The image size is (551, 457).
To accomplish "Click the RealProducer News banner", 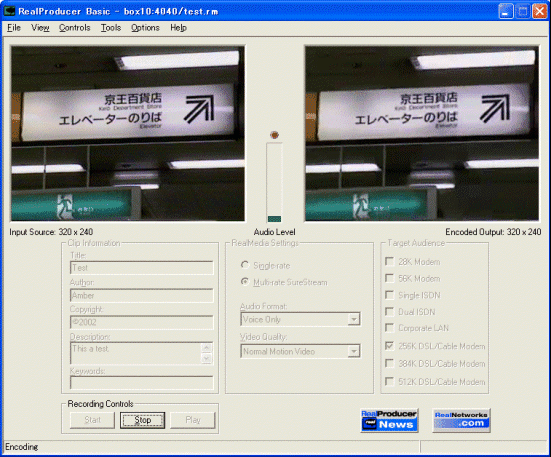I will click(389, 420).
